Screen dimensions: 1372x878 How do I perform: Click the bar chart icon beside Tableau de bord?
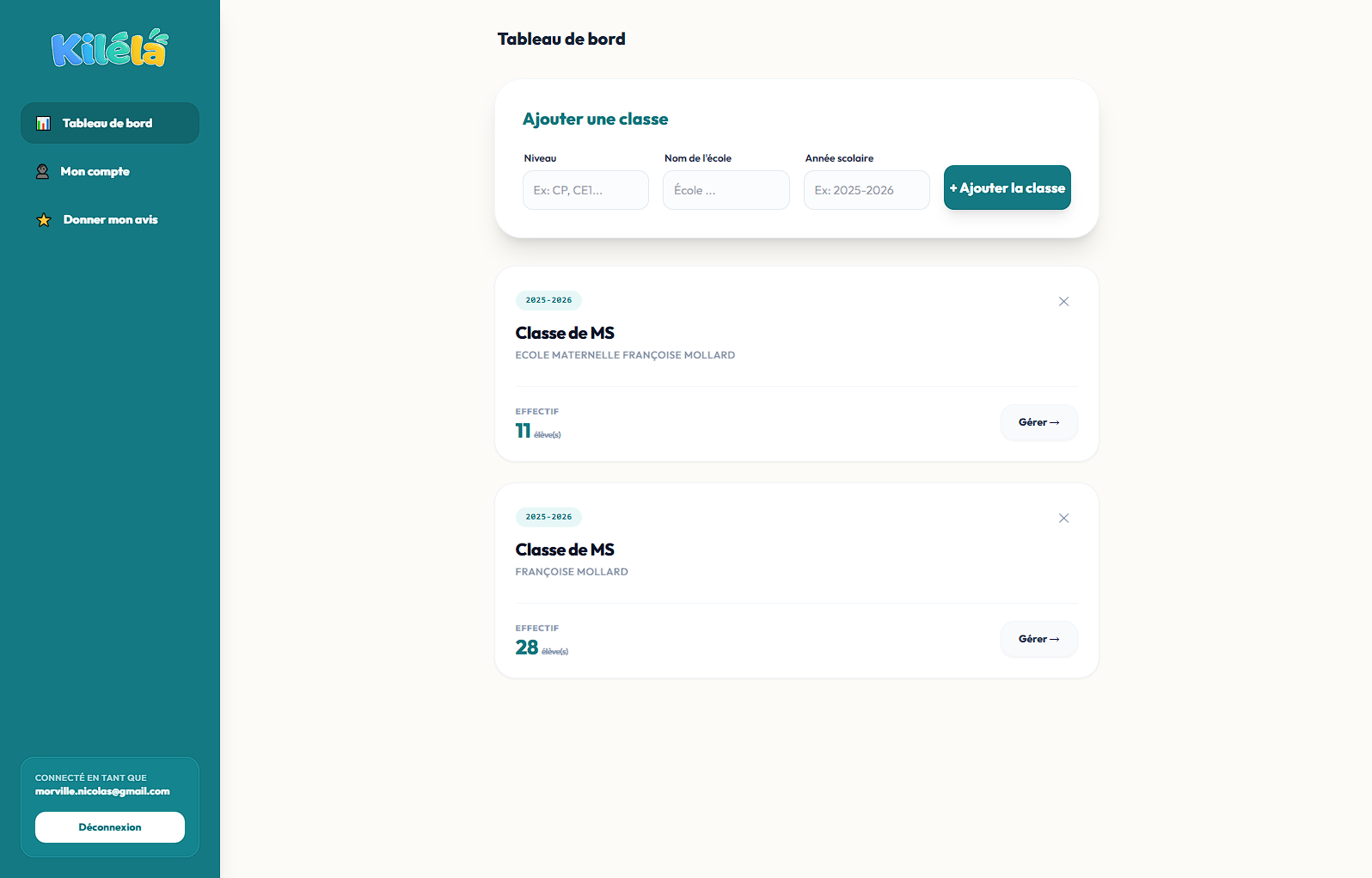pos(43,124)
